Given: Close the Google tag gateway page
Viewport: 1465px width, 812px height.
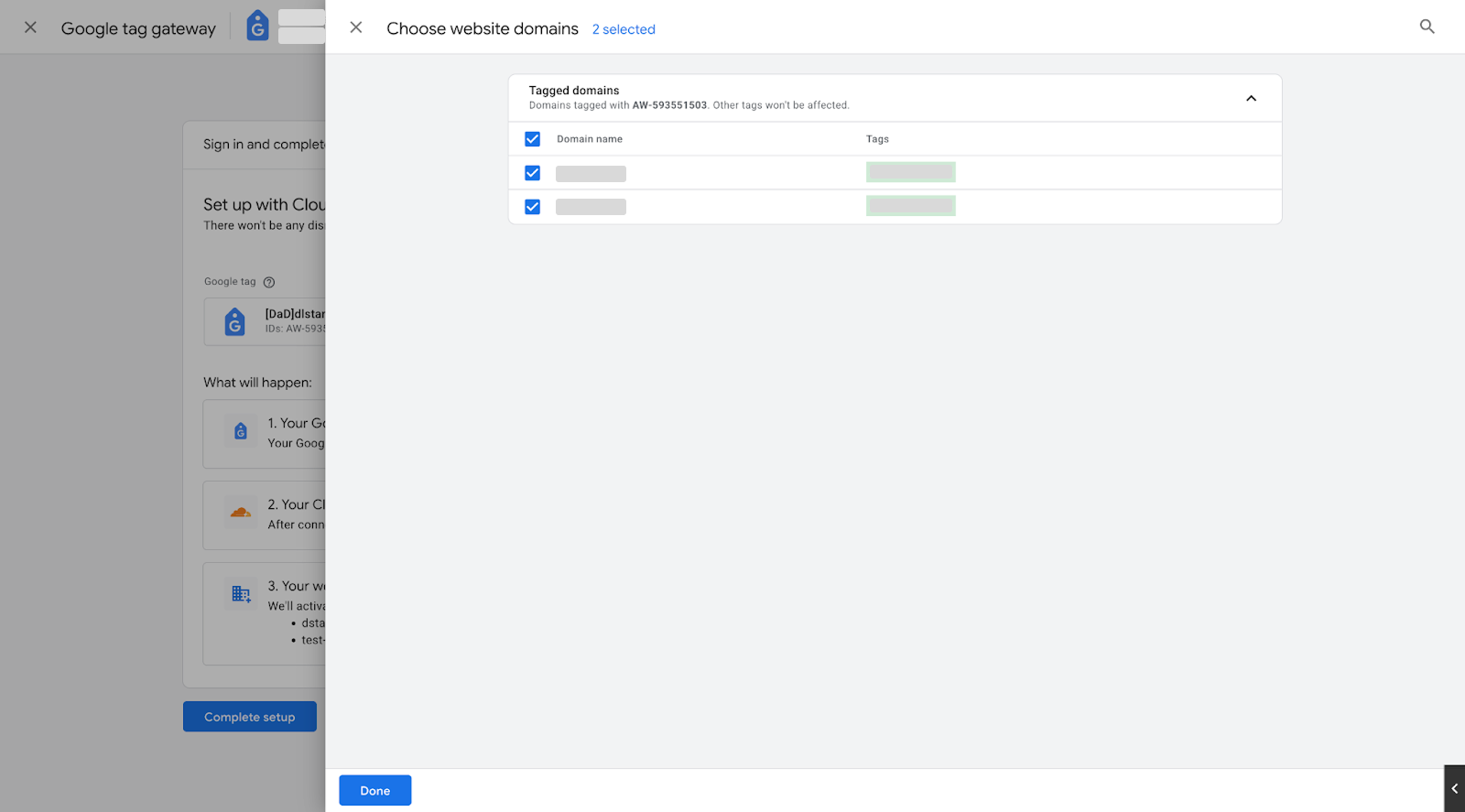Looking at the screenshot, I should point(30,27).
